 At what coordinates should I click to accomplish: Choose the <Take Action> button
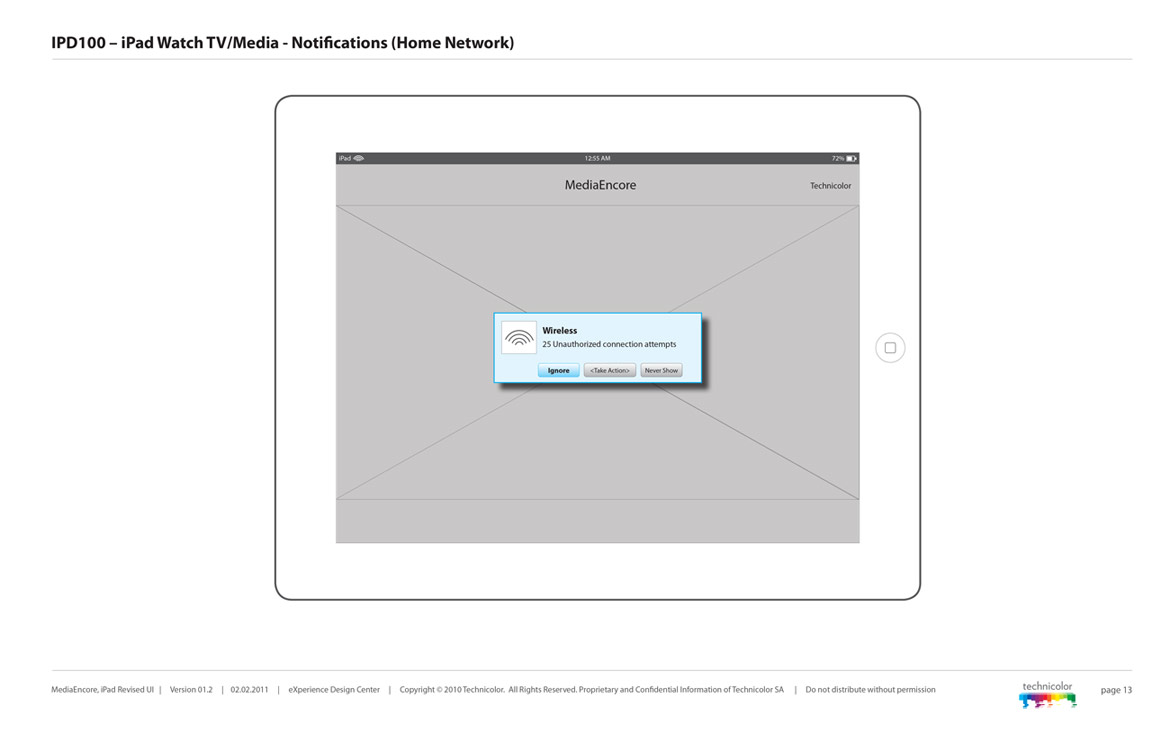(x=610, y=370)
